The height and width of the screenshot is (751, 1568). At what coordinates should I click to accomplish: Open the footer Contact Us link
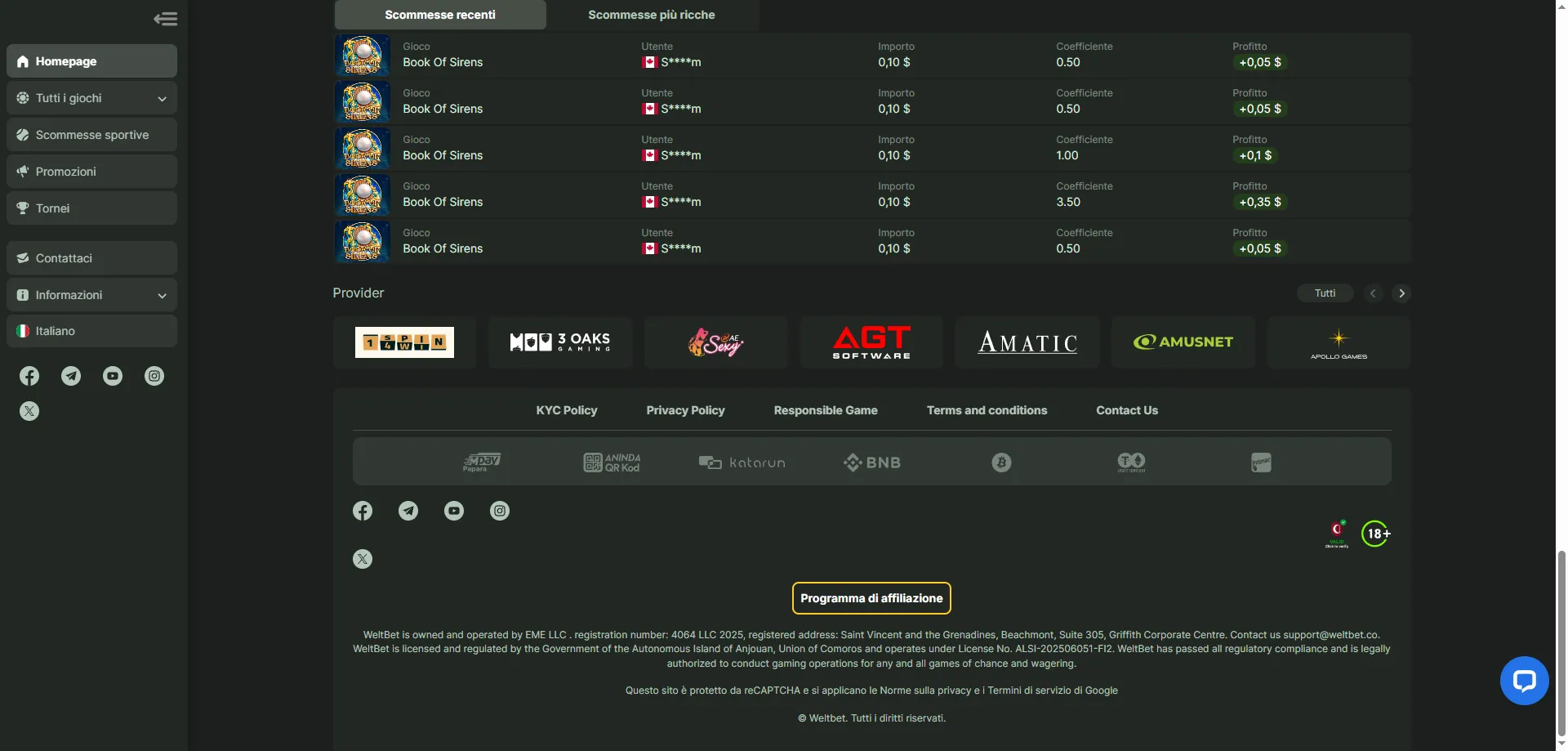[x=1127, y=410]
